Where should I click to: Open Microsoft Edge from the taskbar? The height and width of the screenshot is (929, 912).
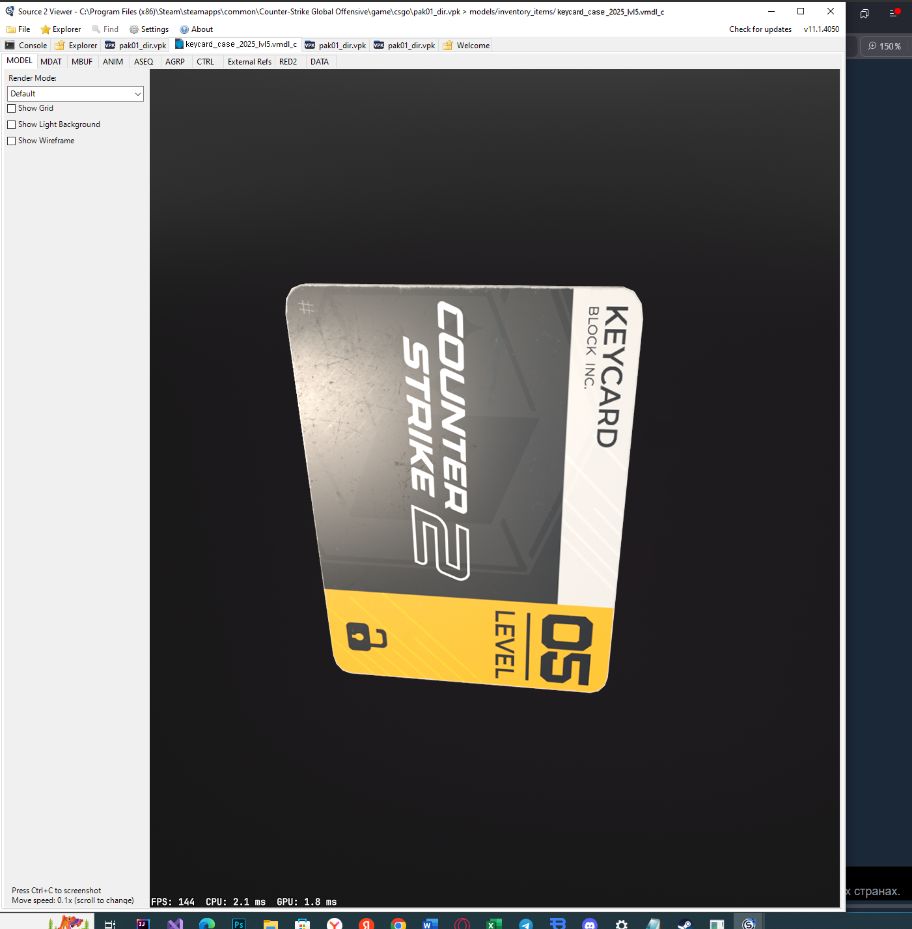click(x=207, y=924)
